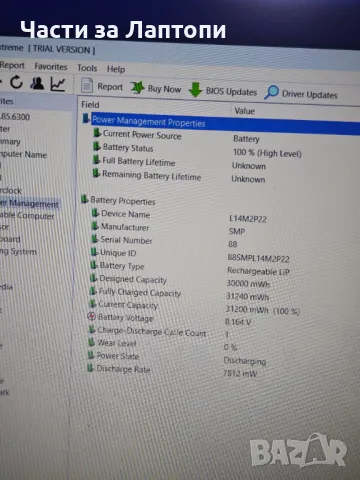Click the Buy Now button label

pyautogui.click(x=164, y=89)
